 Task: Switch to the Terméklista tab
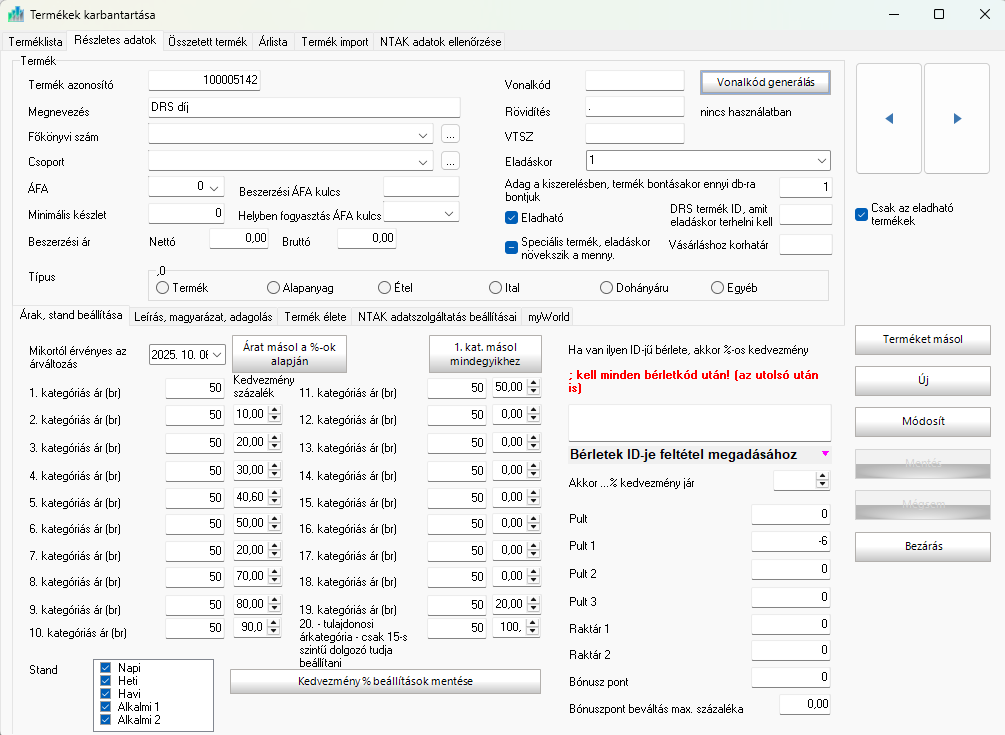pos(36,42)
